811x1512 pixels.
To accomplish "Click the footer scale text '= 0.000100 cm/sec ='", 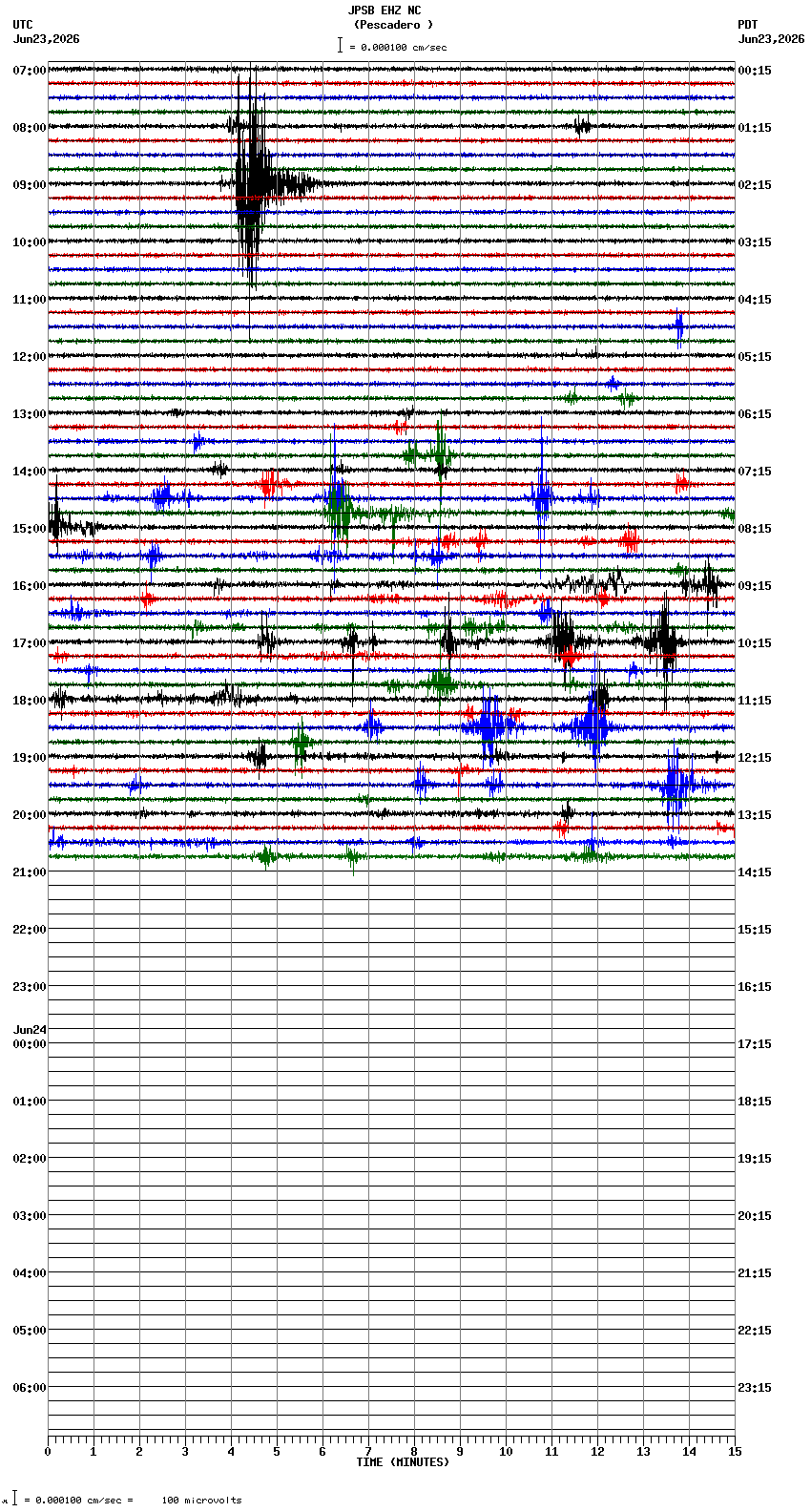I will pyautogui.click(x=78, y=1501).
